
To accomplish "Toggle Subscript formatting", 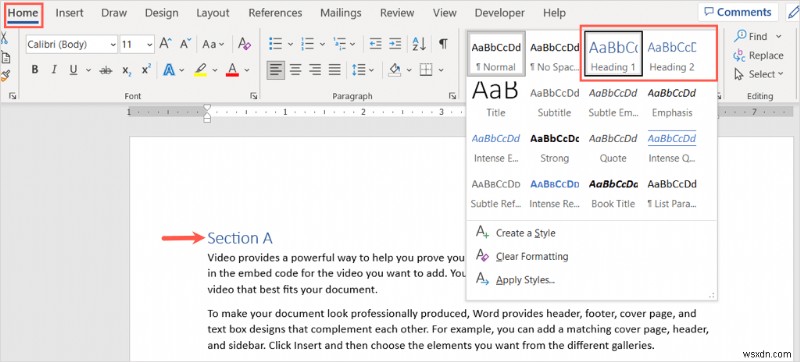I will 126,70.
